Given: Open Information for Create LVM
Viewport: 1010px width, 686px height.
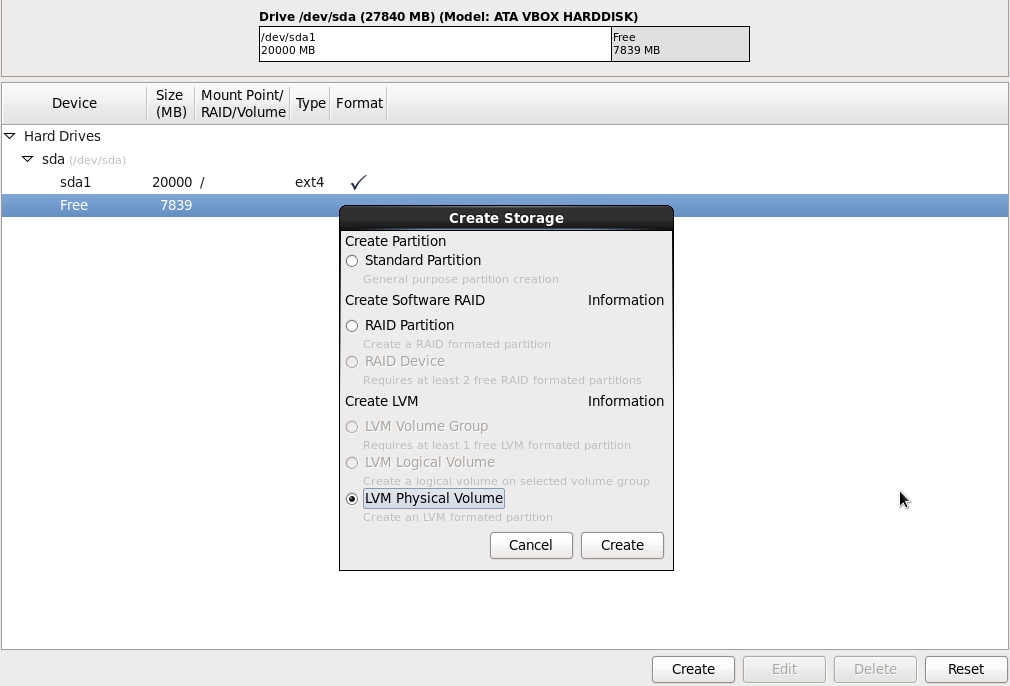Looking at the screenshot, I should (x=625, y=401).
